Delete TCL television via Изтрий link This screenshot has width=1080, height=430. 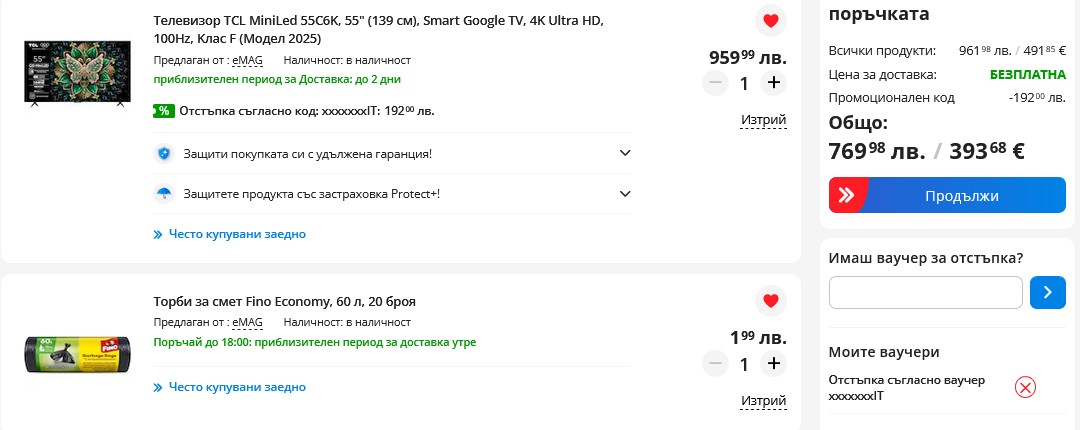point(764,120)
